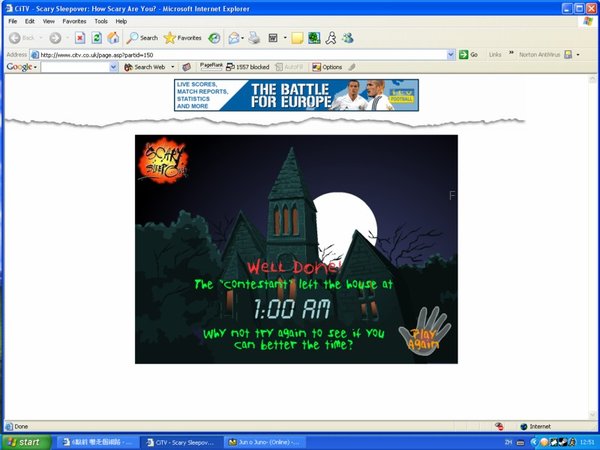Screen dimensions: 600x450
Task: Open the Favorites pane
Action: coord(183,38)
